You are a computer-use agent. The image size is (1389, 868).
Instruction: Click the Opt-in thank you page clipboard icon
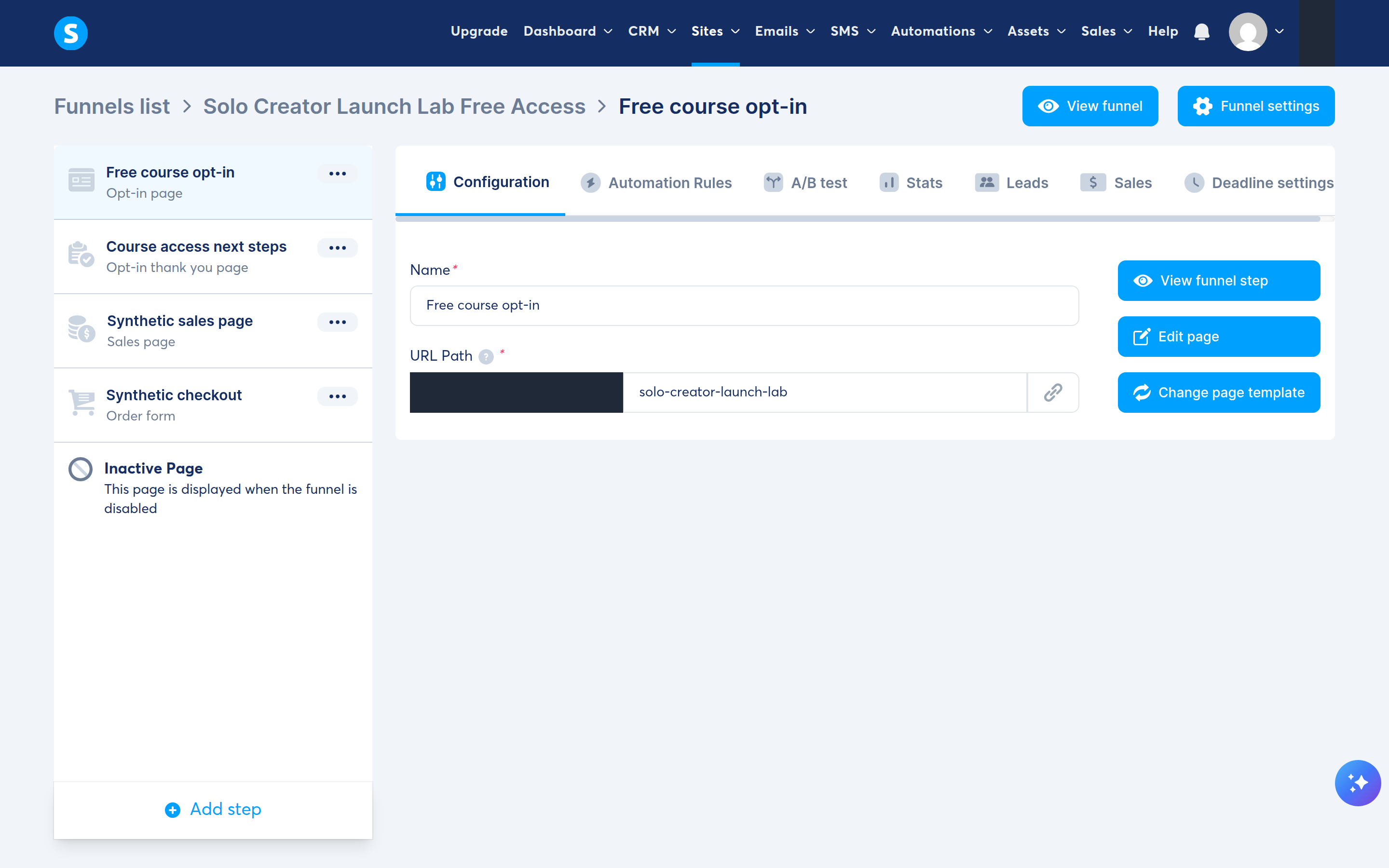[x=81, y=254]
